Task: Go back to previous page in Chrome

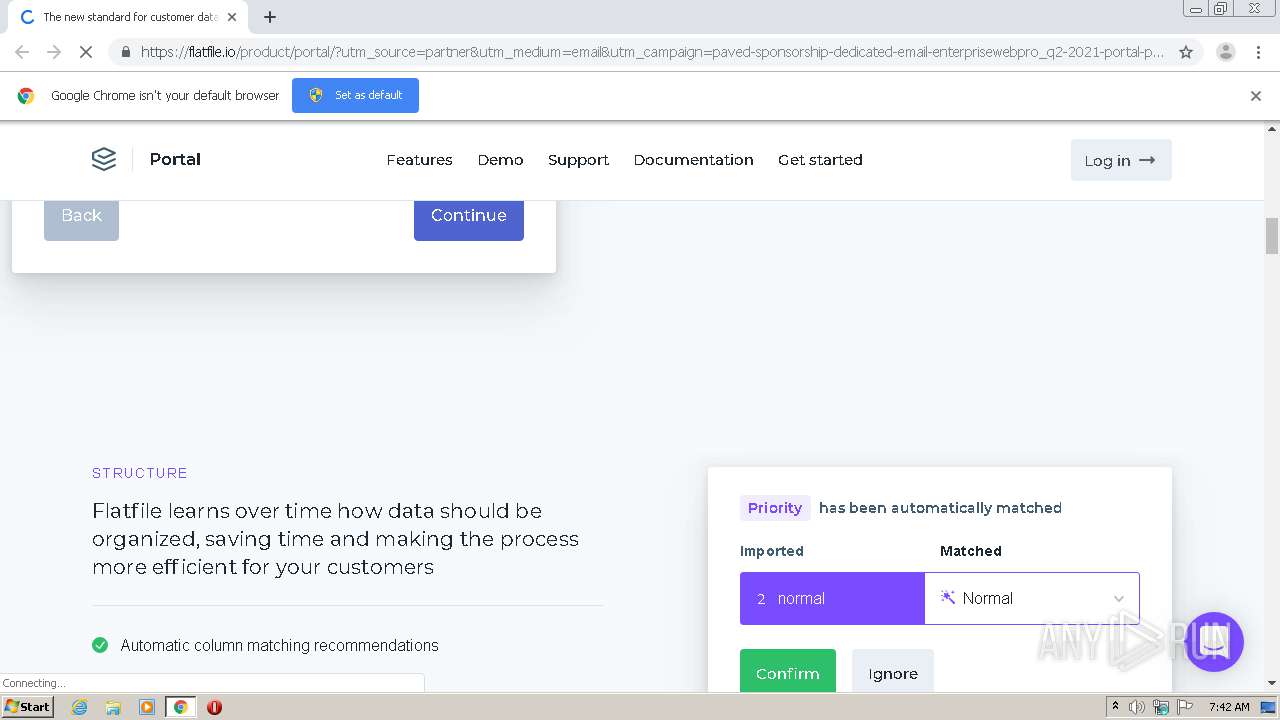Action: coord(22,52)
